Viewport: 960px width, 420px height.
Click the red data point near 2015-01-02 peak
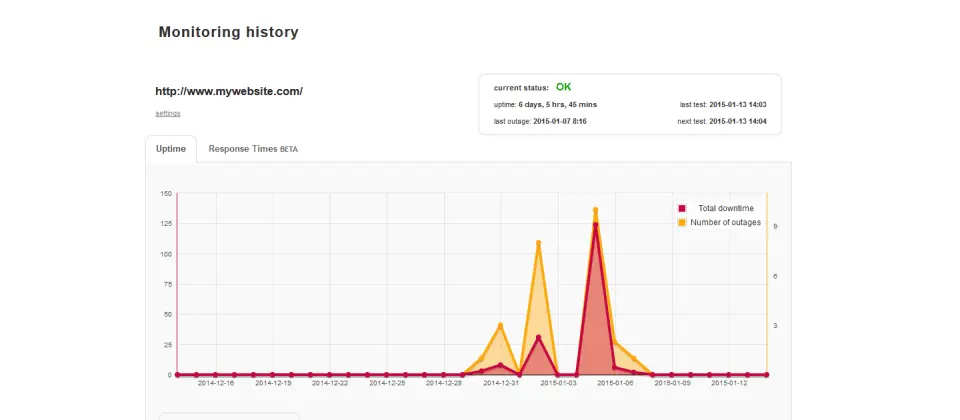point(538,337)
